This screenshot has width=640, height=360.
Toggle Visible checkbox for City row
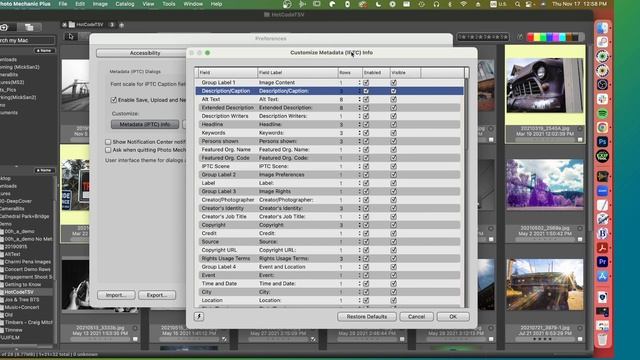(393, 292)
